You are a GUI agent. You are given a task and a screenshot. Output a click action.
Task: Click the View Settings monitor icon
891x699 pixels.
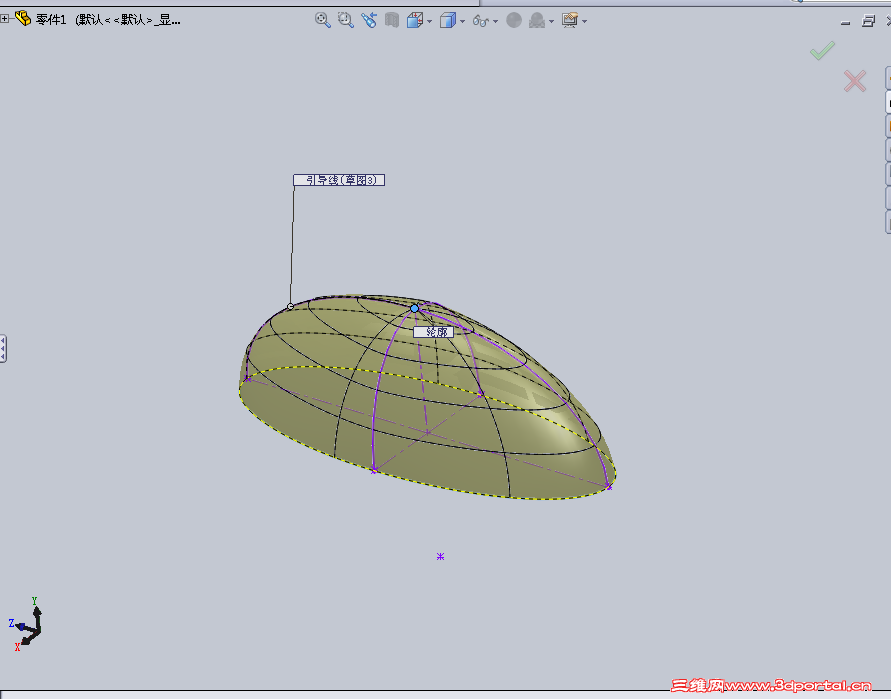(x=570, y=20)
